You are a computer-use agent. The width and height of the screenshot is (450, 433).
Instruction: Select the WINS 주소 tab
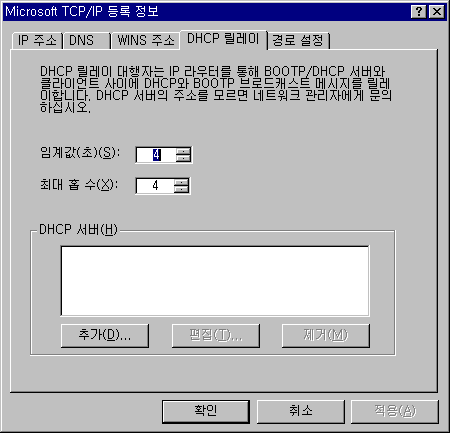tap(146, 41)
